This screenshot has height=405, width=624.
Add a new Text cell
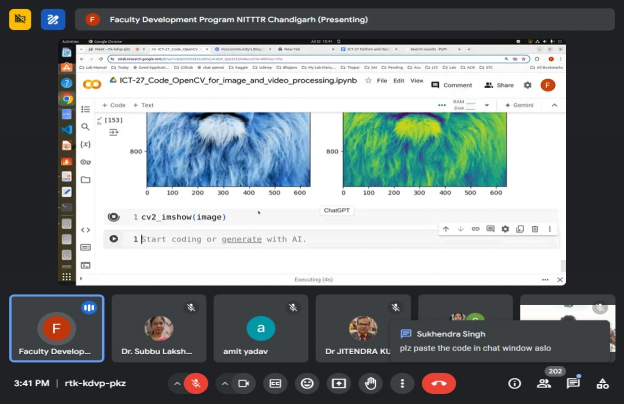tap(143, 105)
